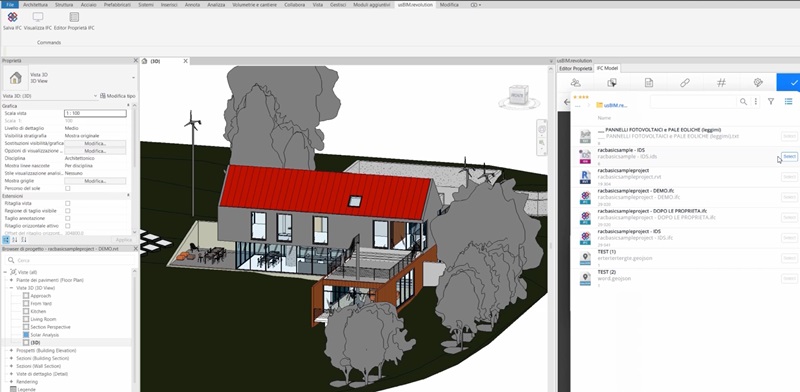Open the document icon in usBIM toolbar
The image size is (800, 392).
pyautogui.click(x=648, y=83)
